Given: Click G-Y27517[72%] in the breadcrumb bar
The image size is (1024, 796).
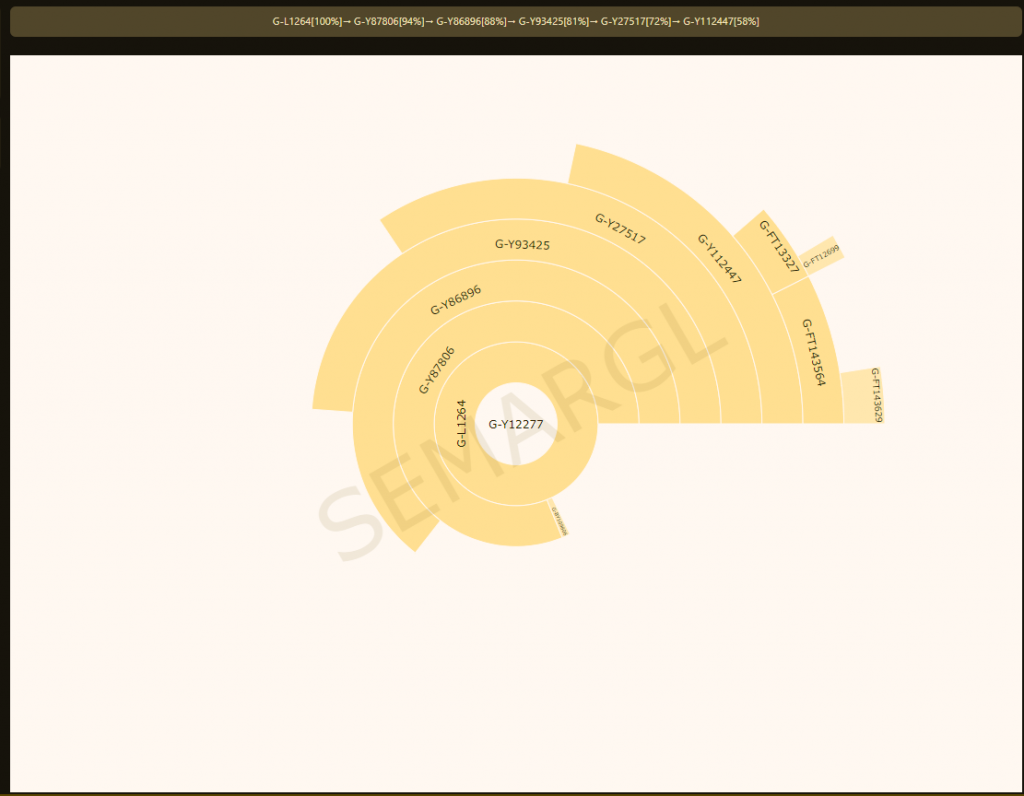Looking at the screenshot, I should pyautogui.click(x=635, y=21).
